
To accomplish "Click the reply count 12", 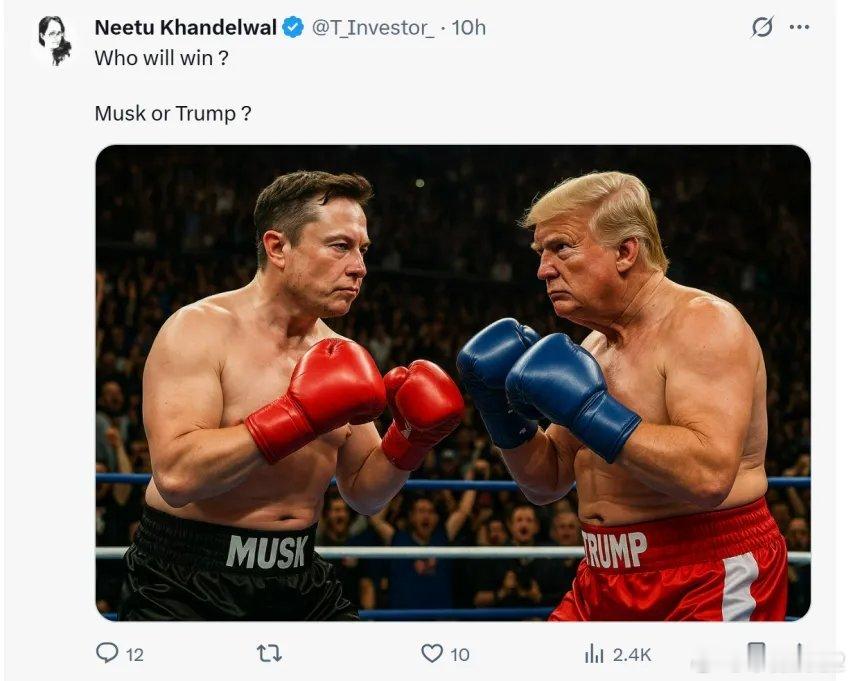I will [x=135, y=654].
